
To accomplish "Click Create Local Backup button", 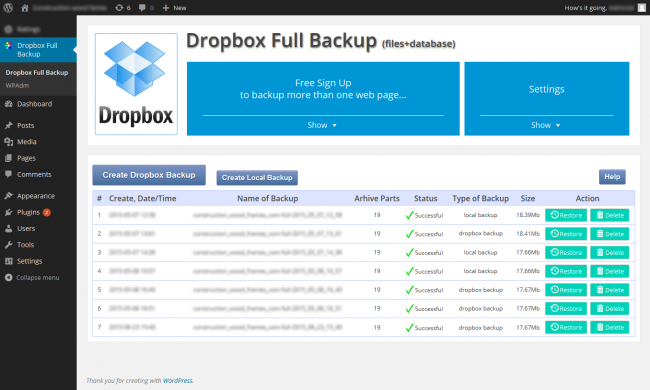I will 257,177.
